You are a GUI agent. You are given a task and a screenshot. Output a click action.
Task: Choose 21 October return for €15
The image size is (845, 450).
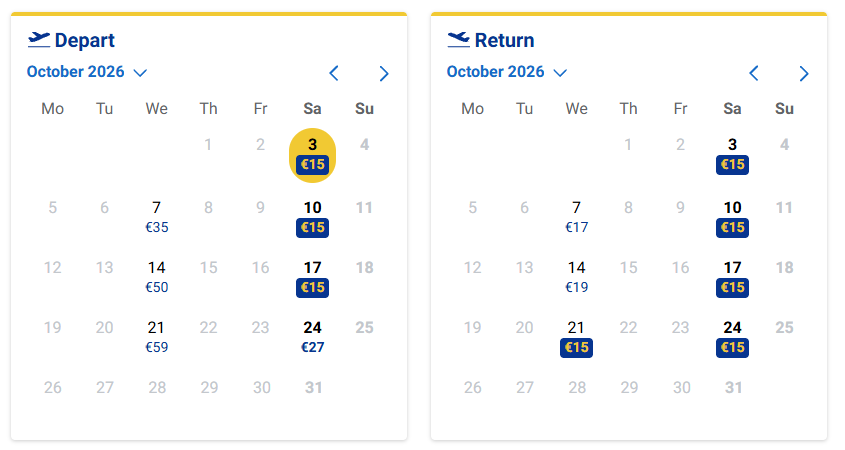click(577, 338)
